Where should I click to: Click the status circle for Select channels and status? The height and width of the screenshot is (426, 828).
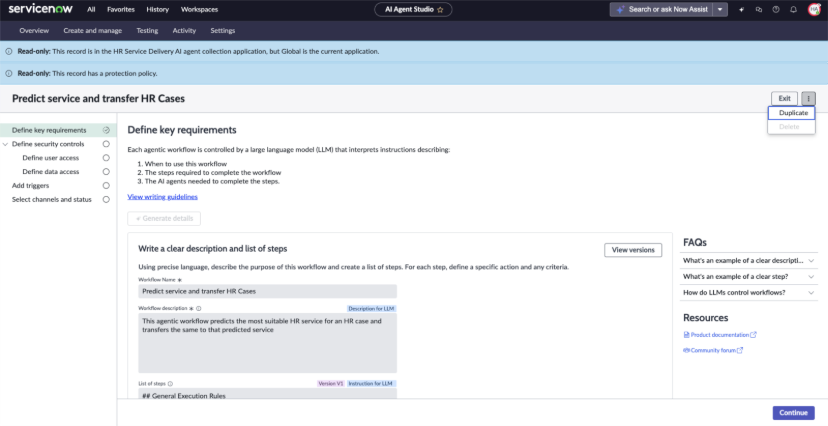pos(106,200)
